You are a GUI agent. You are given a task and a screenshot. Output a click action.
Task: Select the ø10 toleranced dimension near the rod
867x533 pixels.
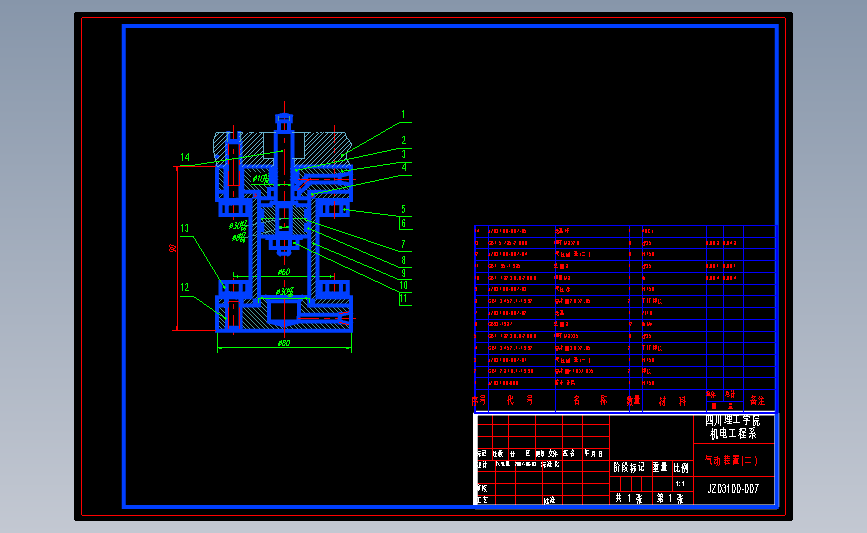pos(261,179)
